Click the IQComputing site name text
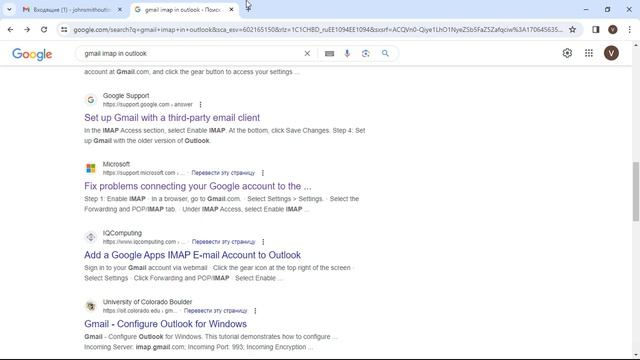 tap(122, 233)
